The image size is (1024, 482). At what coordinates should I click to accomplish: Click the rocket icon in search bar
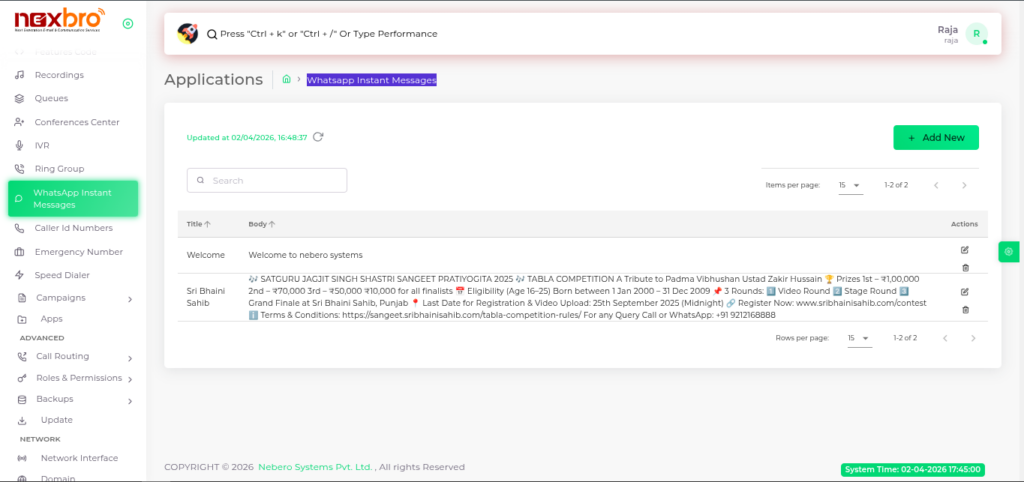[x=187, y=33]
